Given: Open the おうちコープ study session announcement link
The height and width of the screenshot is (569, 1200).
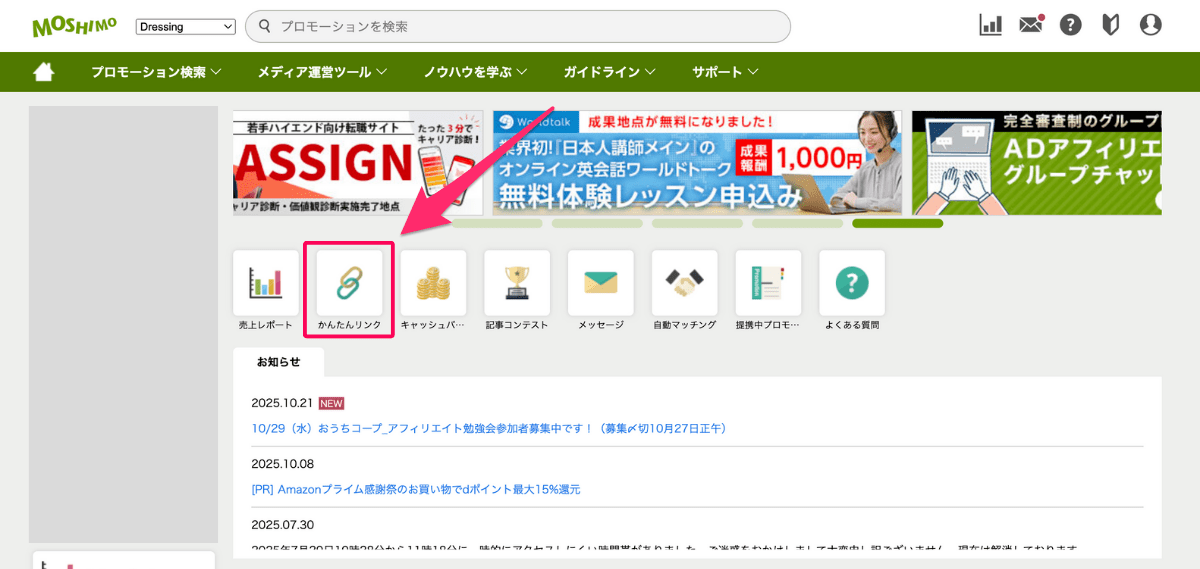Looking at the screenshot, I should [x=491, y=428].
